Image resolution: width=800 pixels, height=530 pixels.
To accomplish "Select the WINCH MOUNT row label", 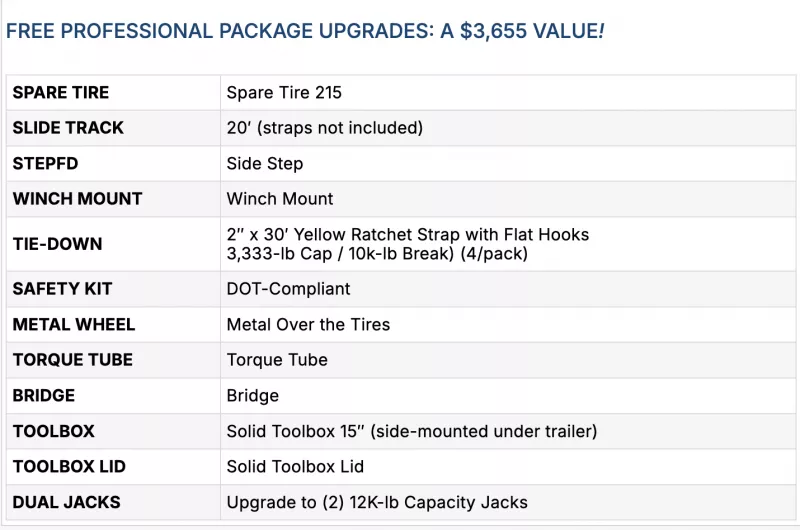I will click(77, 198).
